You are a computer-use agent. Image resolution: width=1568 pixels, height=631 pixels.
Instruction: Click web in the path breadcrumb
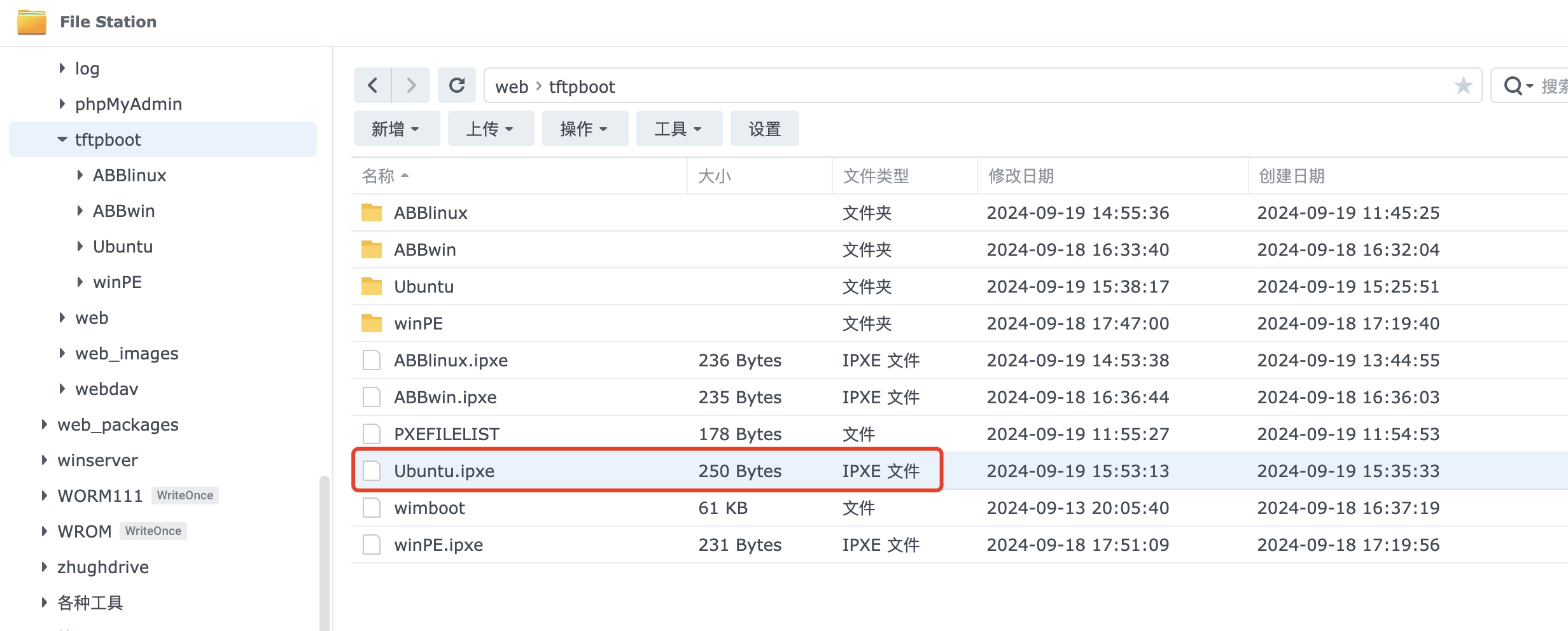point(512,87)
